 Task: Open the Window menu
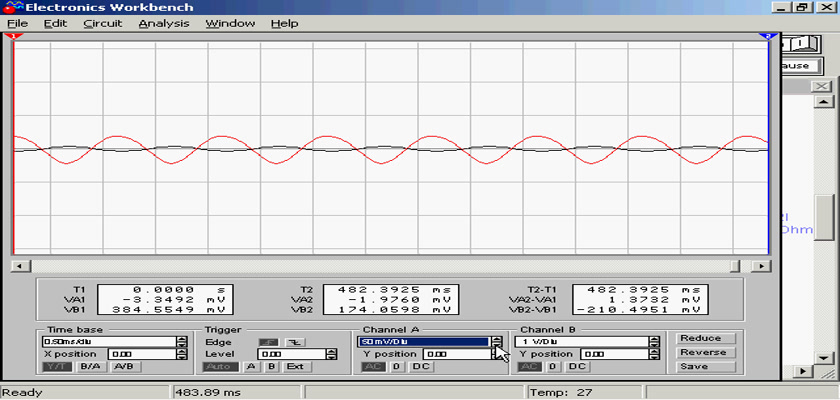point(230,24)
